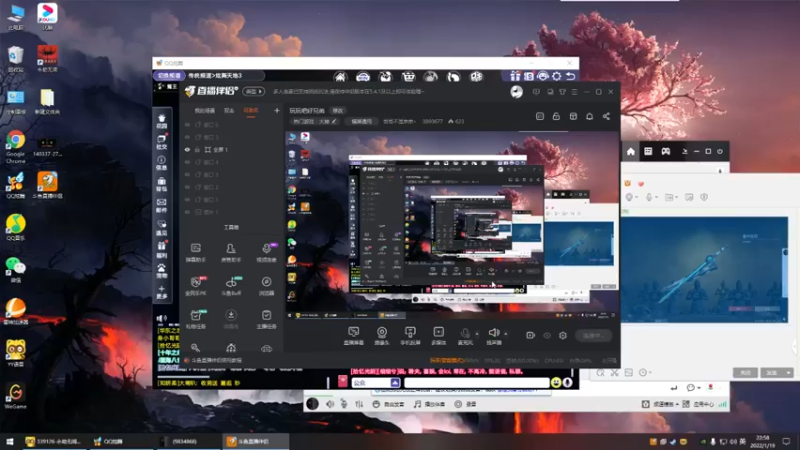The image size is (800, 450).
Task: Click the game chat message input field
Action: coord(477,383)
